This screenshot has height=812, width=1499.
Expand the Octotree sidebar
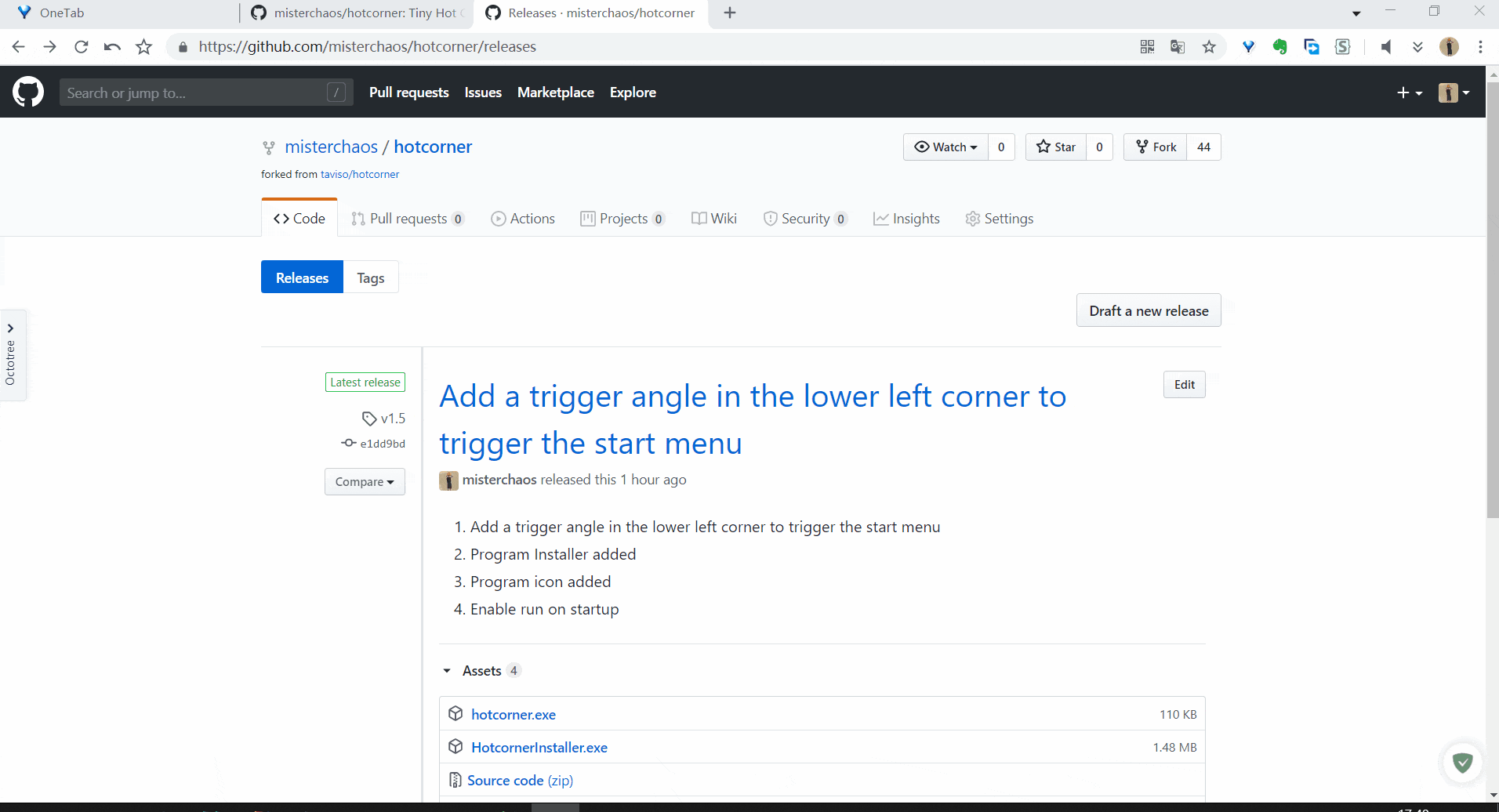tap(11, 328)
